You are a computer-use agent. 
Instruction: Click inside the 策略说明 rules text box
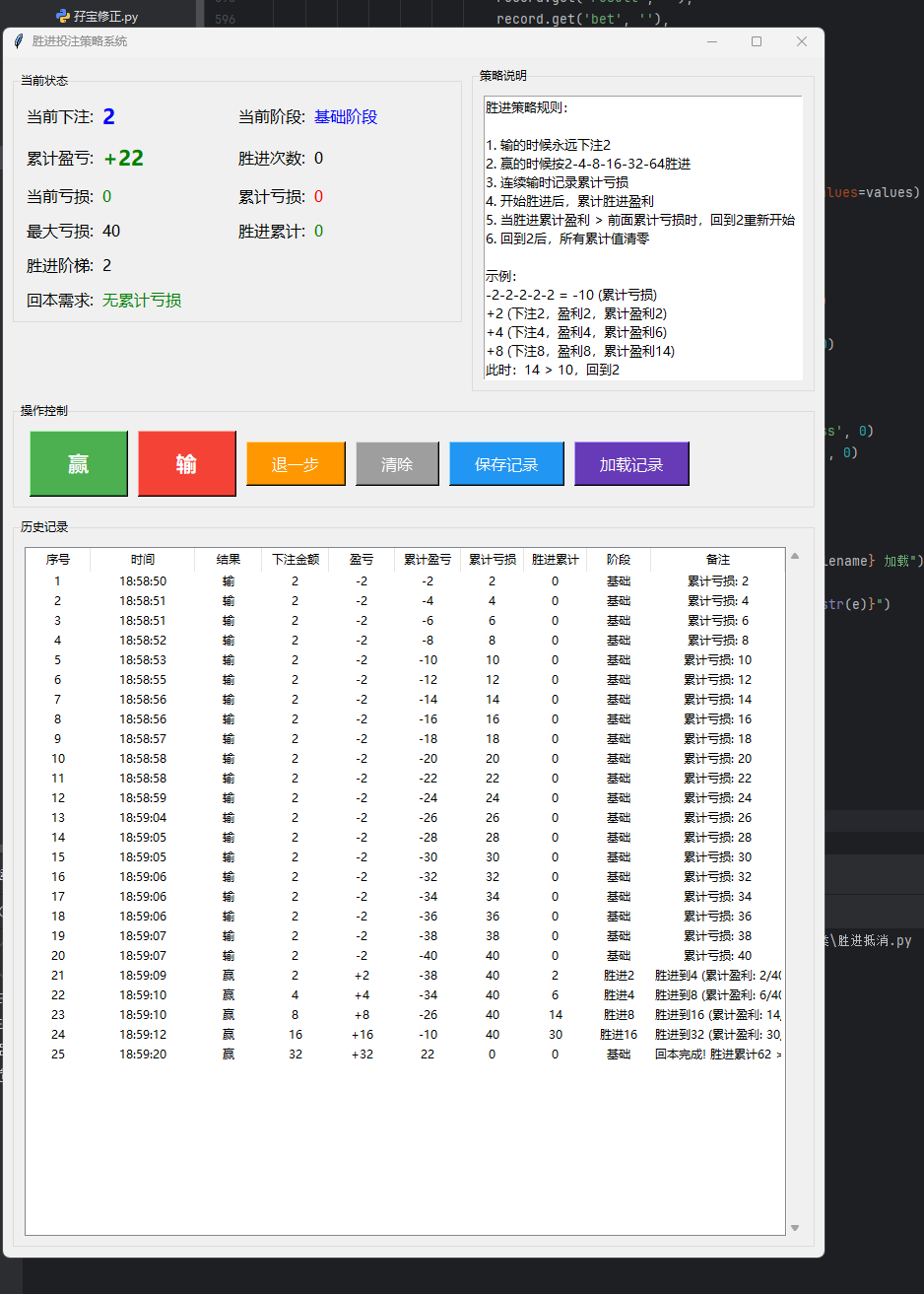tap(642, 238)
